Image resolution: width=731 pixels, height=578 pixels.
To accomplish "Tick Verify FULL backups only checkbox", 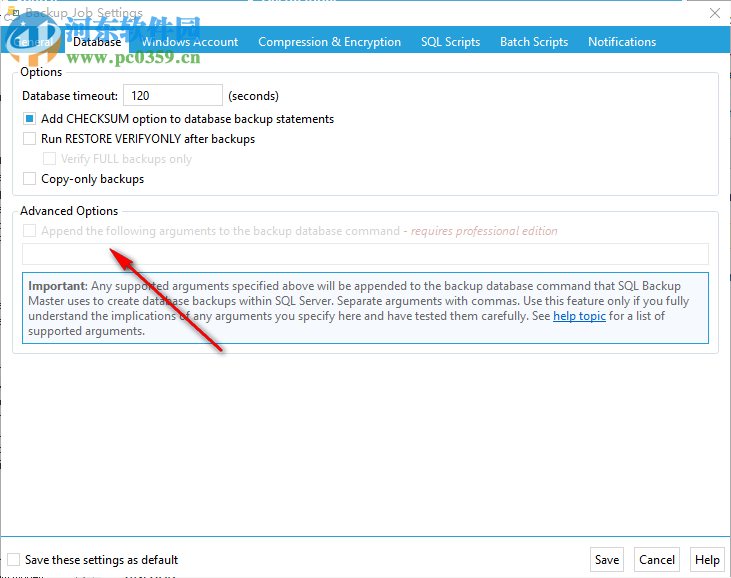I will [49, 159].
